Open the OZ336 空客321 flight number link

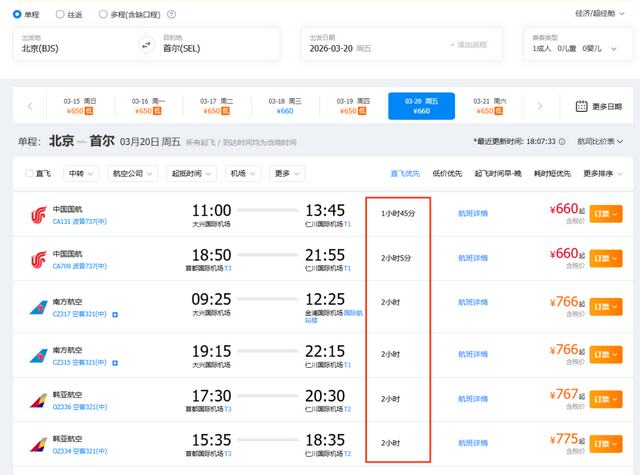80,407
